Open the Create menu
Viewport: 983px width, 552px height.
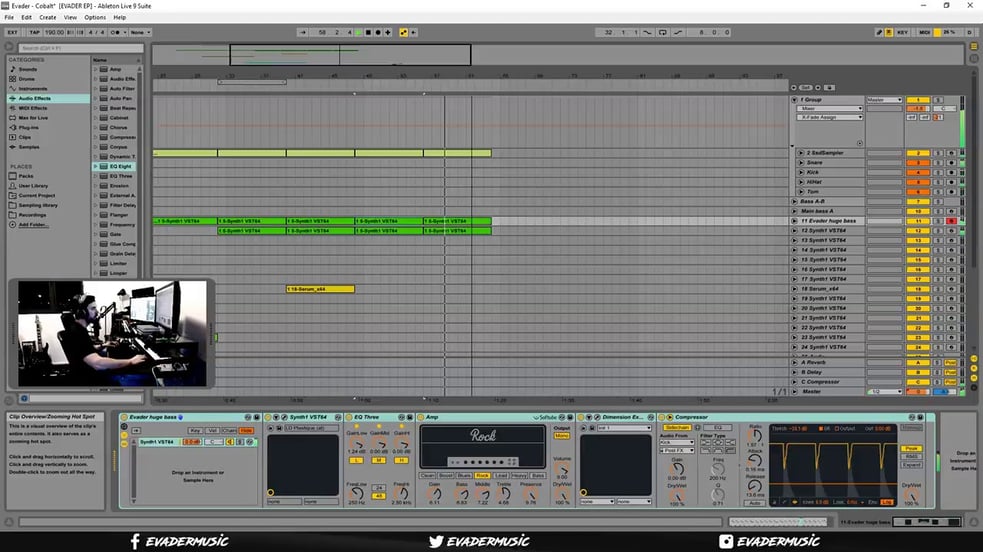[48, 18]
